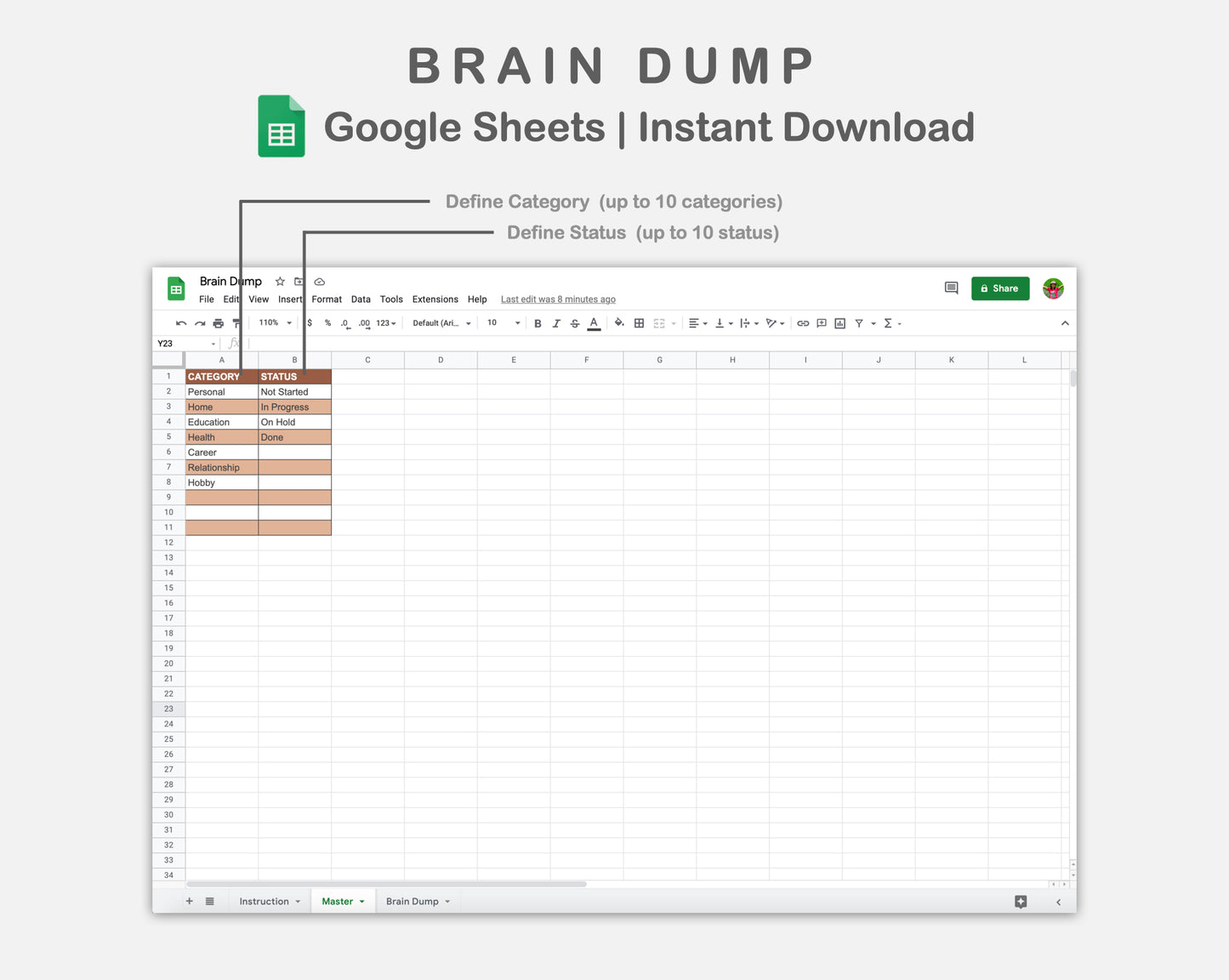Open the zoom percentage dropdown

274,323
